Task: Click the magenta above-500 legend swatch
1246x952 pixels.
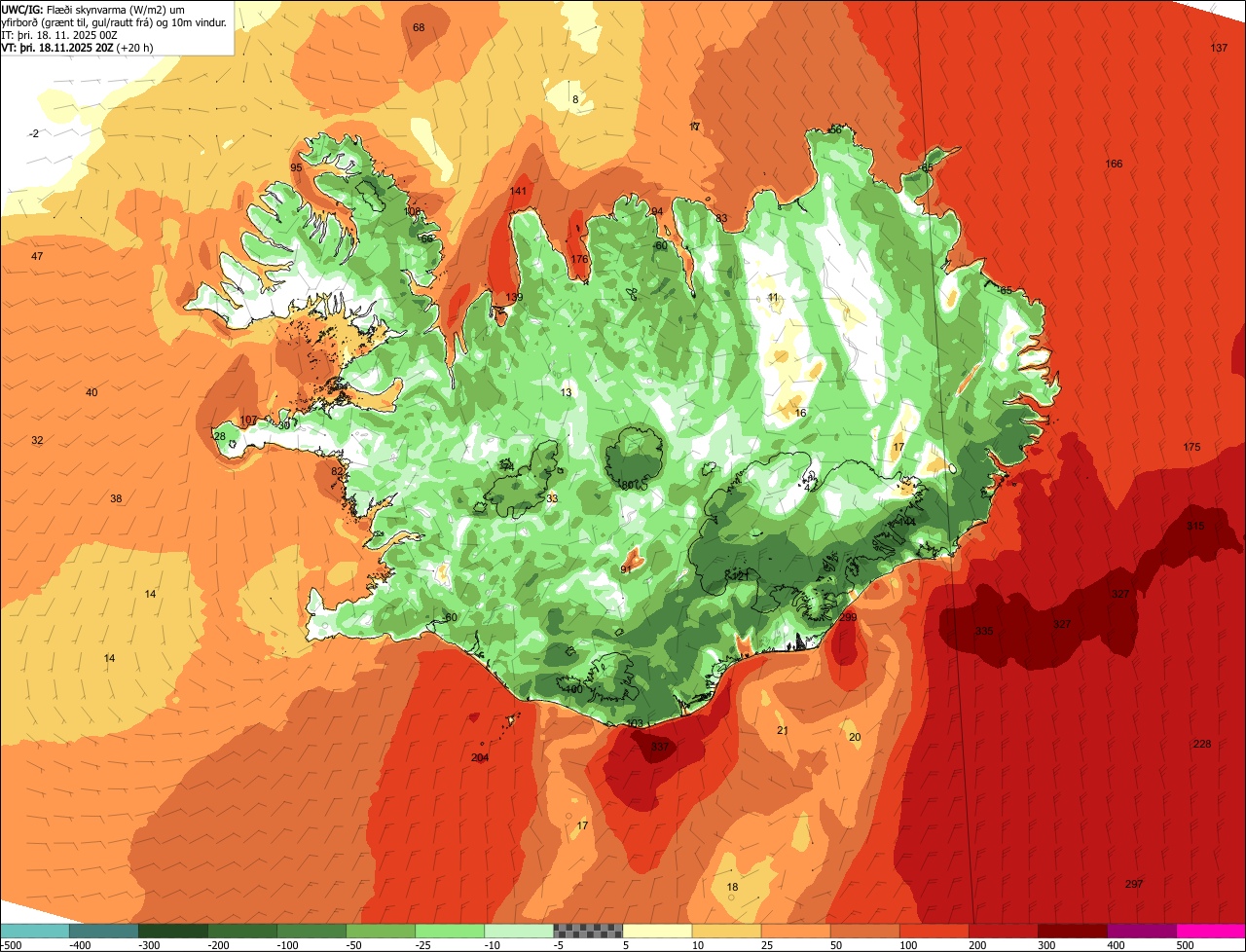Action: pos(1211,931)
